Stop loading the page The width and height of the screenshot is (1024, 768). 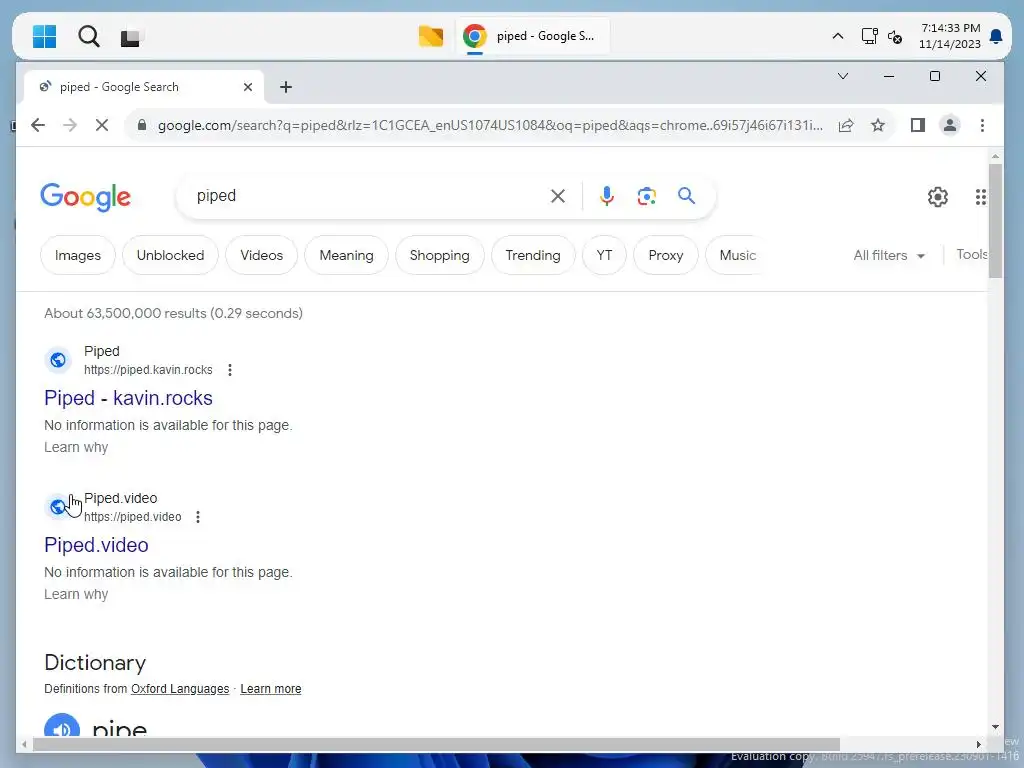click(x=102, y=125)
